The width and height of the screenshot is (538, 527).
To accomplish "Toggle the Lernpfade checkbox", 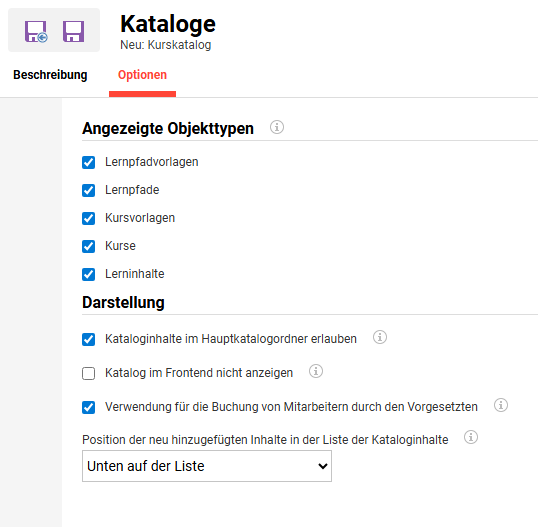I will point(89,190).
